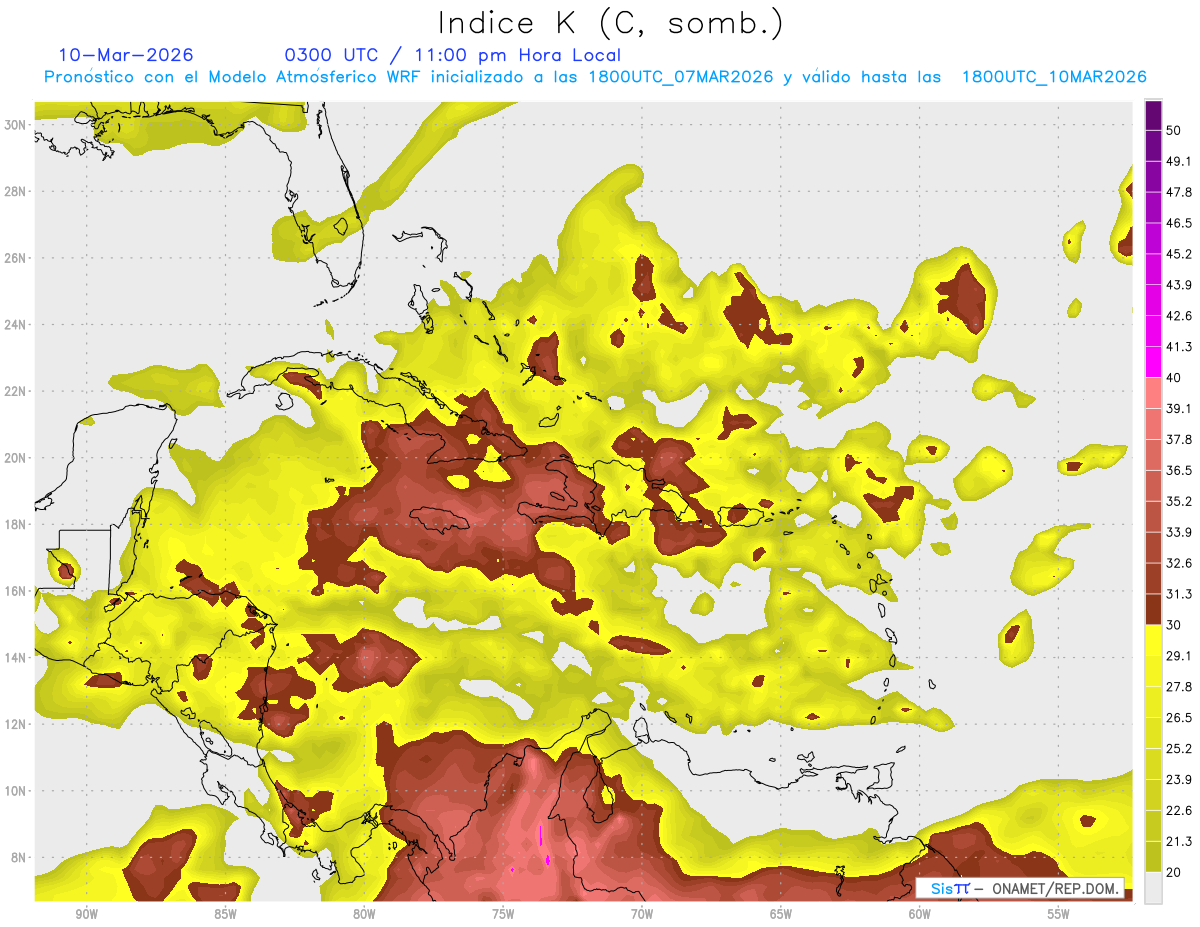
Task: Select the date text '10-Mar-2026'
Action: coord(126,55)
